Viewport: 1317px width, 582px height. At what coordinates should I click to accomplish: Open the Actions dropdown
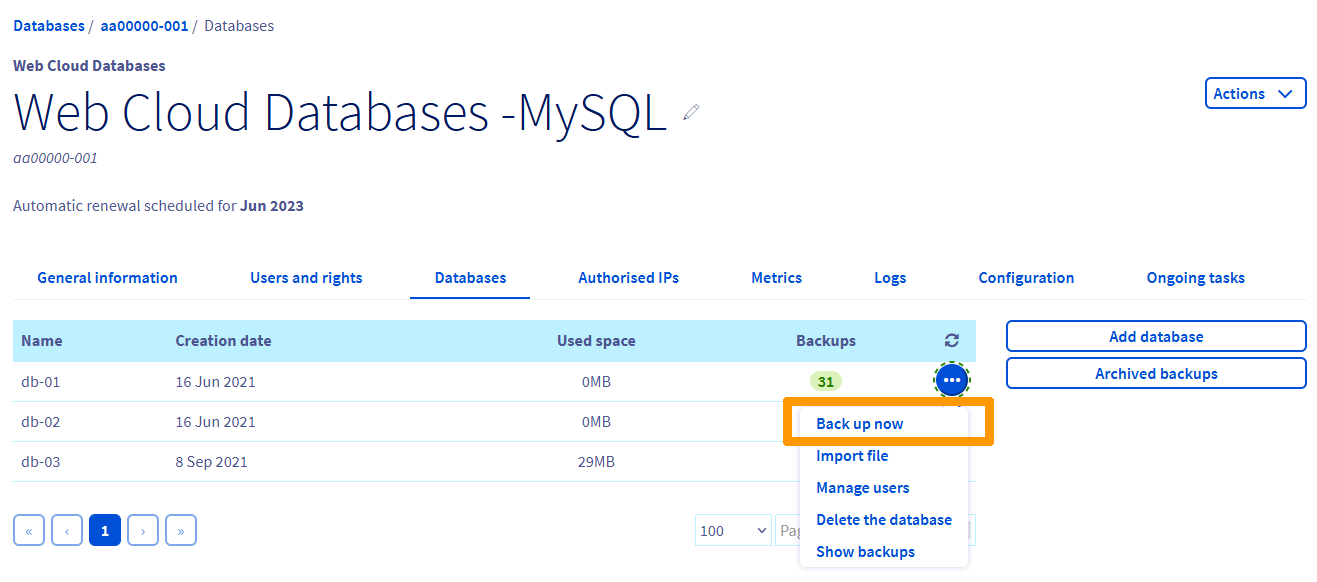pos(1255,93)
